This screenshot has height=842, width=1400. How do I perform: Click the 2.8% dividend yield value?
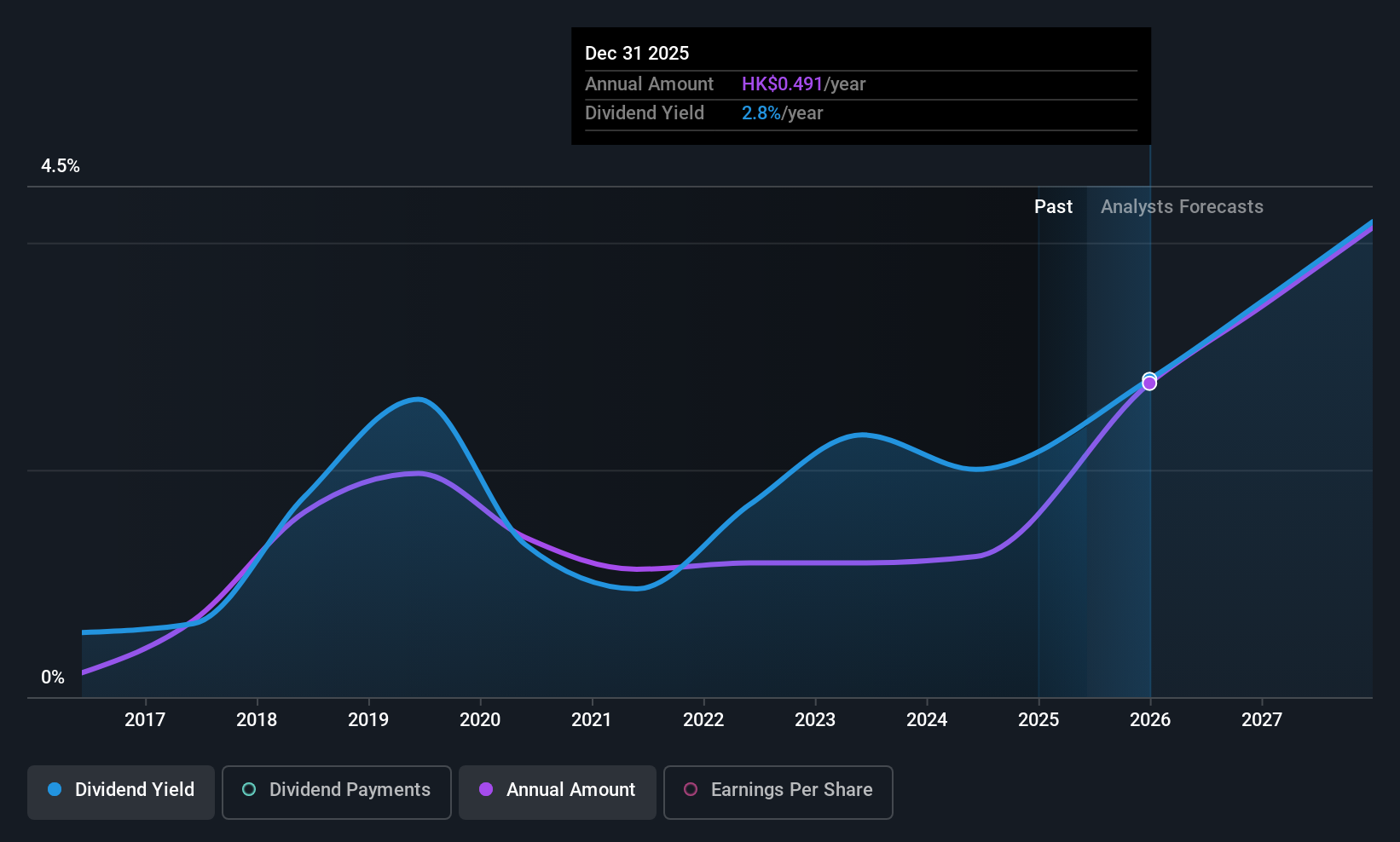[761, 112]
